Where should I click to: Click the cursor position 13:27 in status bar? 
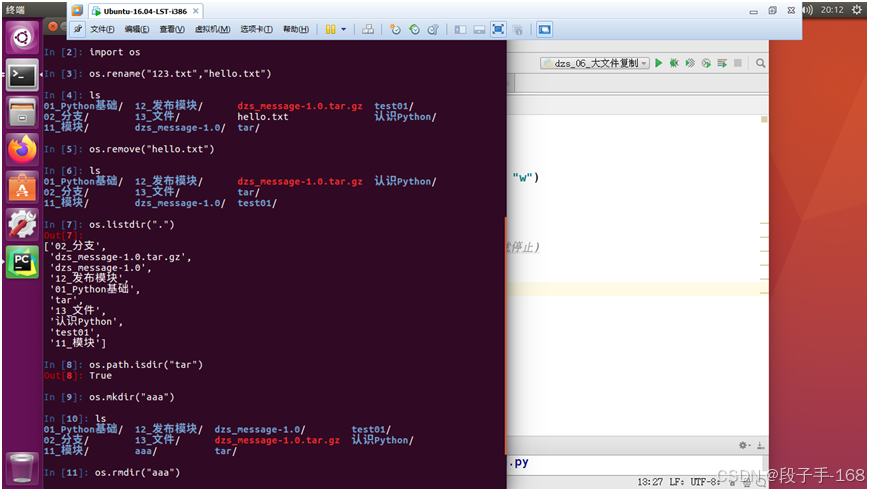pos(650,482)
